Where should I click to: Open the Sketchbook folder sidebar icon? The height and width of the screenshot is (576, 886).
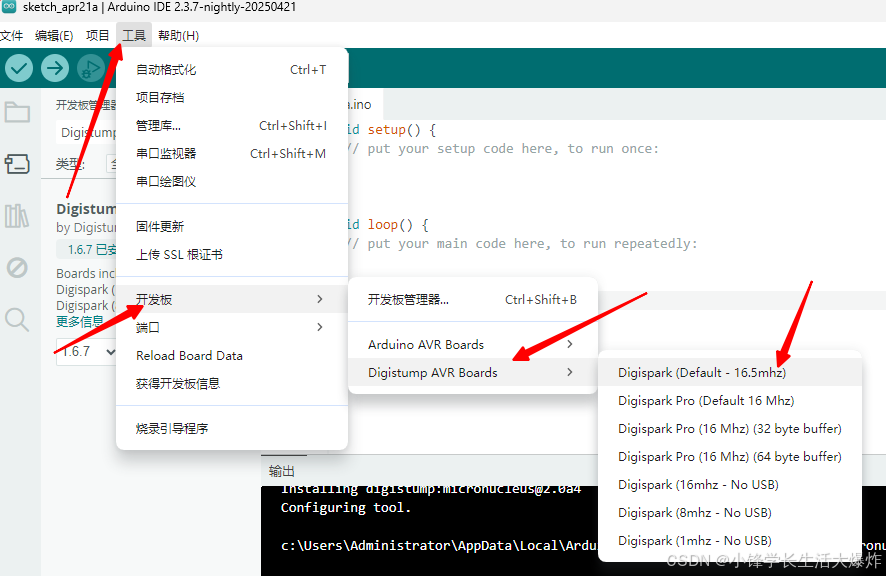pyautogui.click(x=17, y=112)
